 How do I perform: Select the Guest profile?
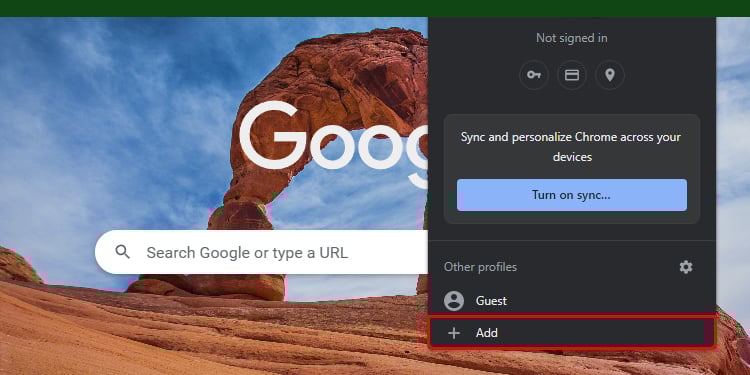[x=572, y=301]
